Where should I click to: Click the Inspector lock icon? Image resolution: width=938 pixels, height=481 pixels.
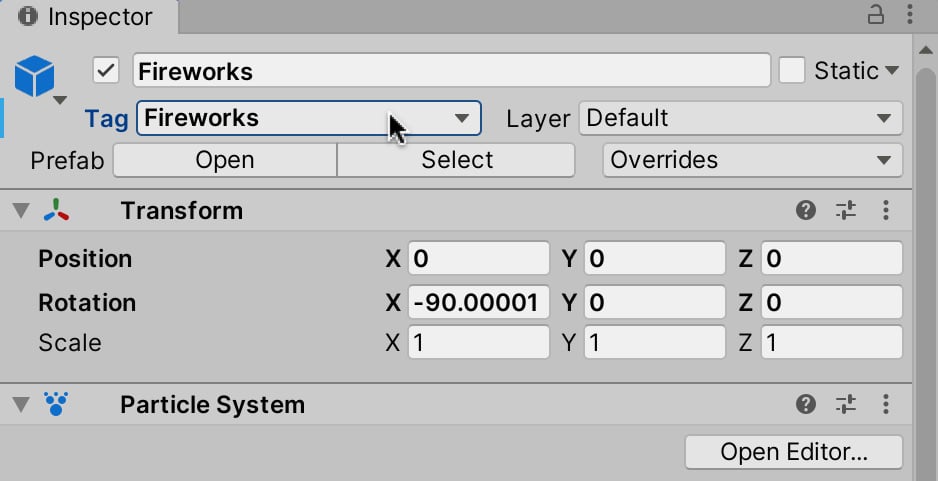[x=875, y=14]
